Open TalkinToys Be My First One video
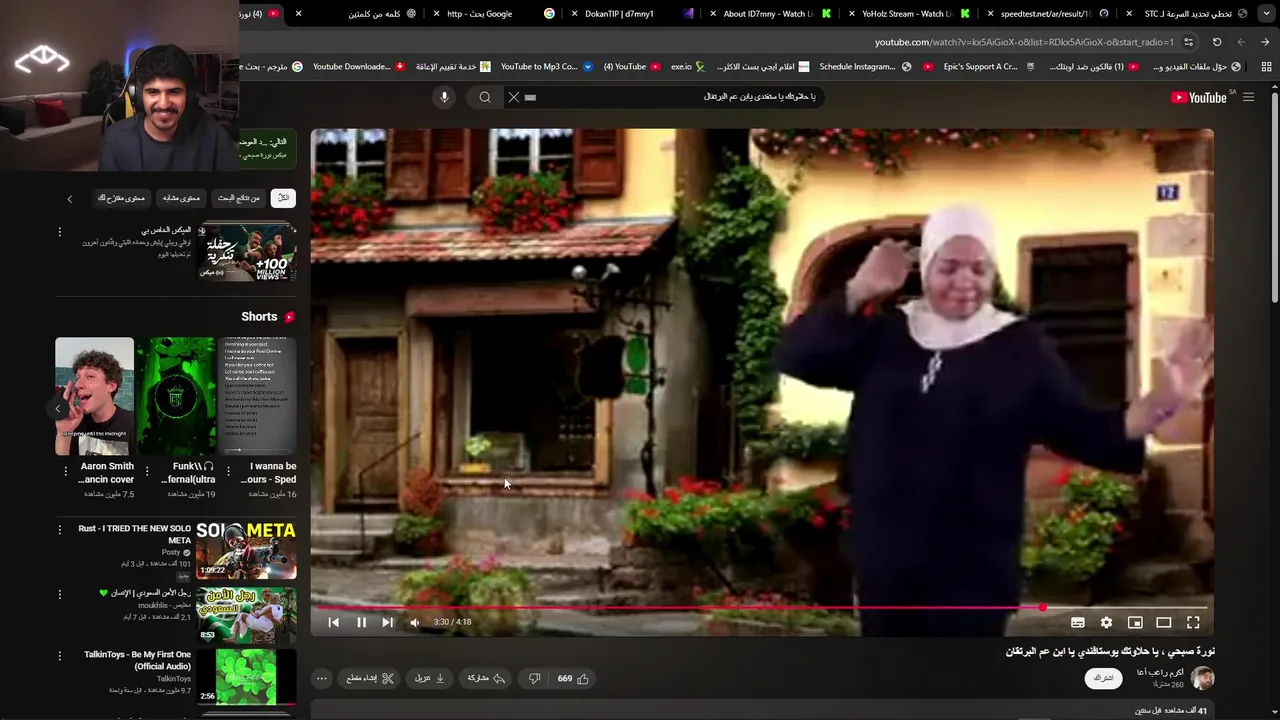The height and width of the screenshot is (720, 1280). [246, 677]
